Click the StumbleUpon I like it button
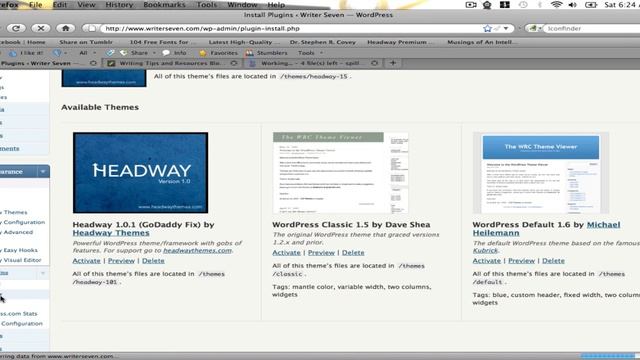Image resolution: width=640 pixels, height=360 pixels. click(26, 53)
